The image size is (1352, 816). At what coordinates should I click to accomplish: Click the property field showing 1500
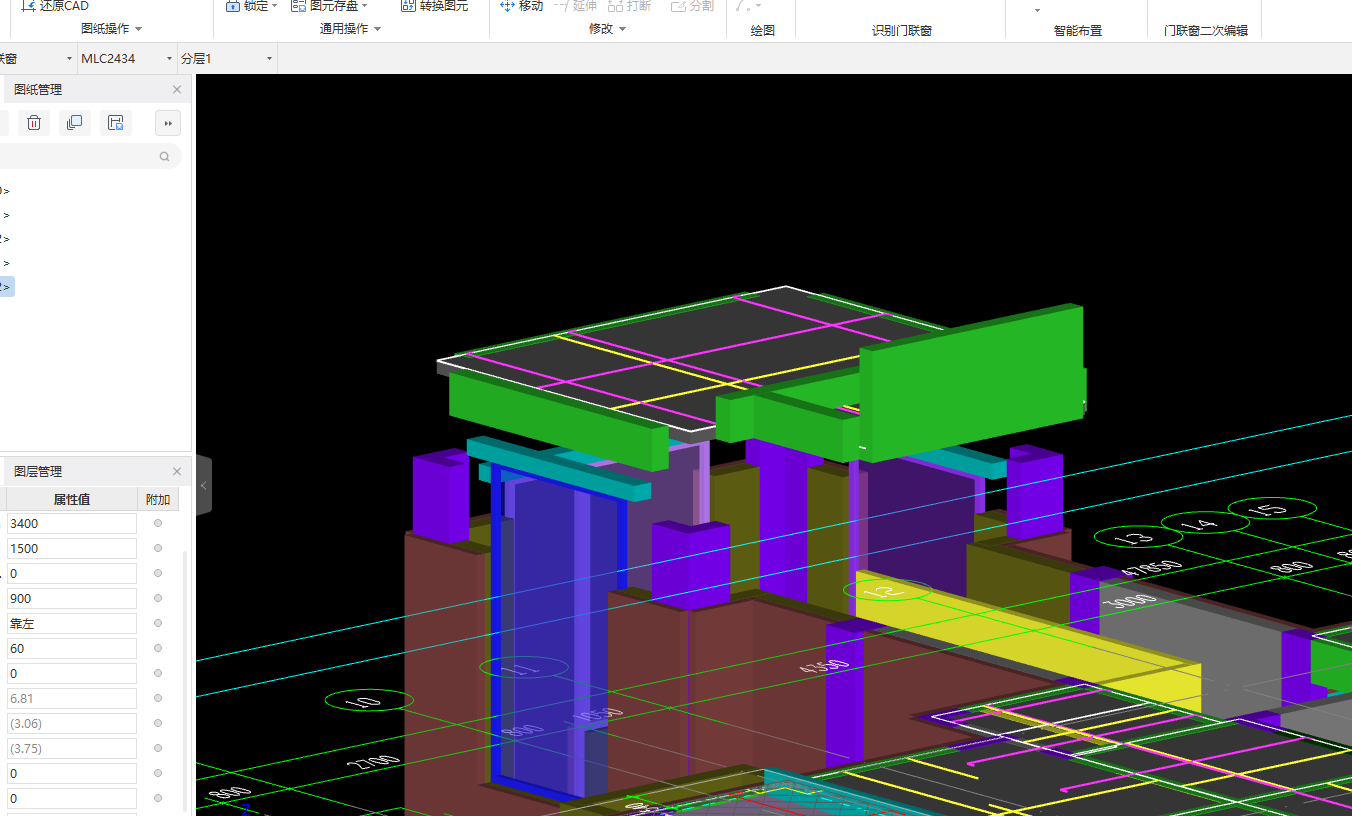tap(72, 548)
